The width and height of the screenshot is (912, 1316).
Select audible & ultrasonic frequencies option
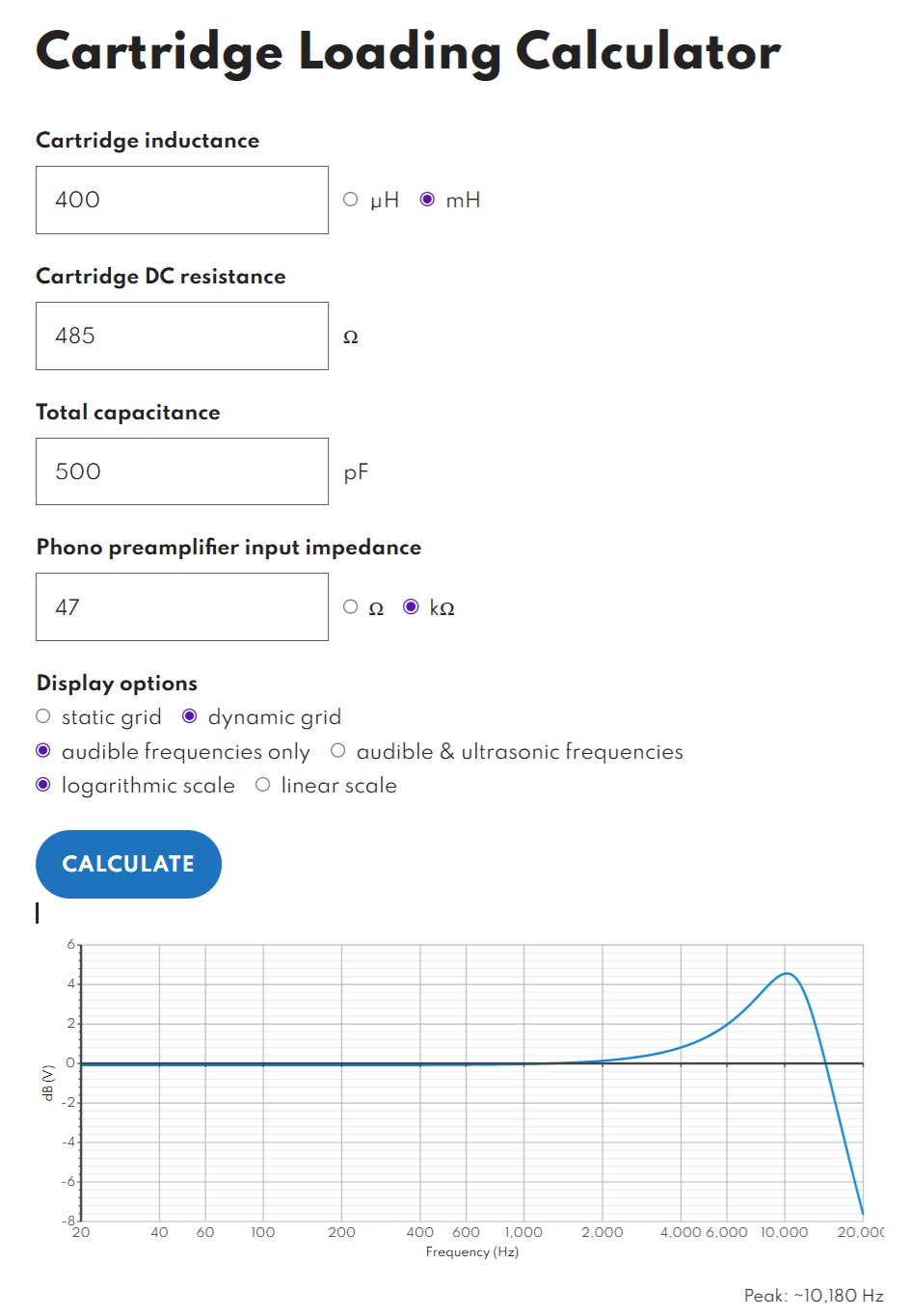pos(338,751)
